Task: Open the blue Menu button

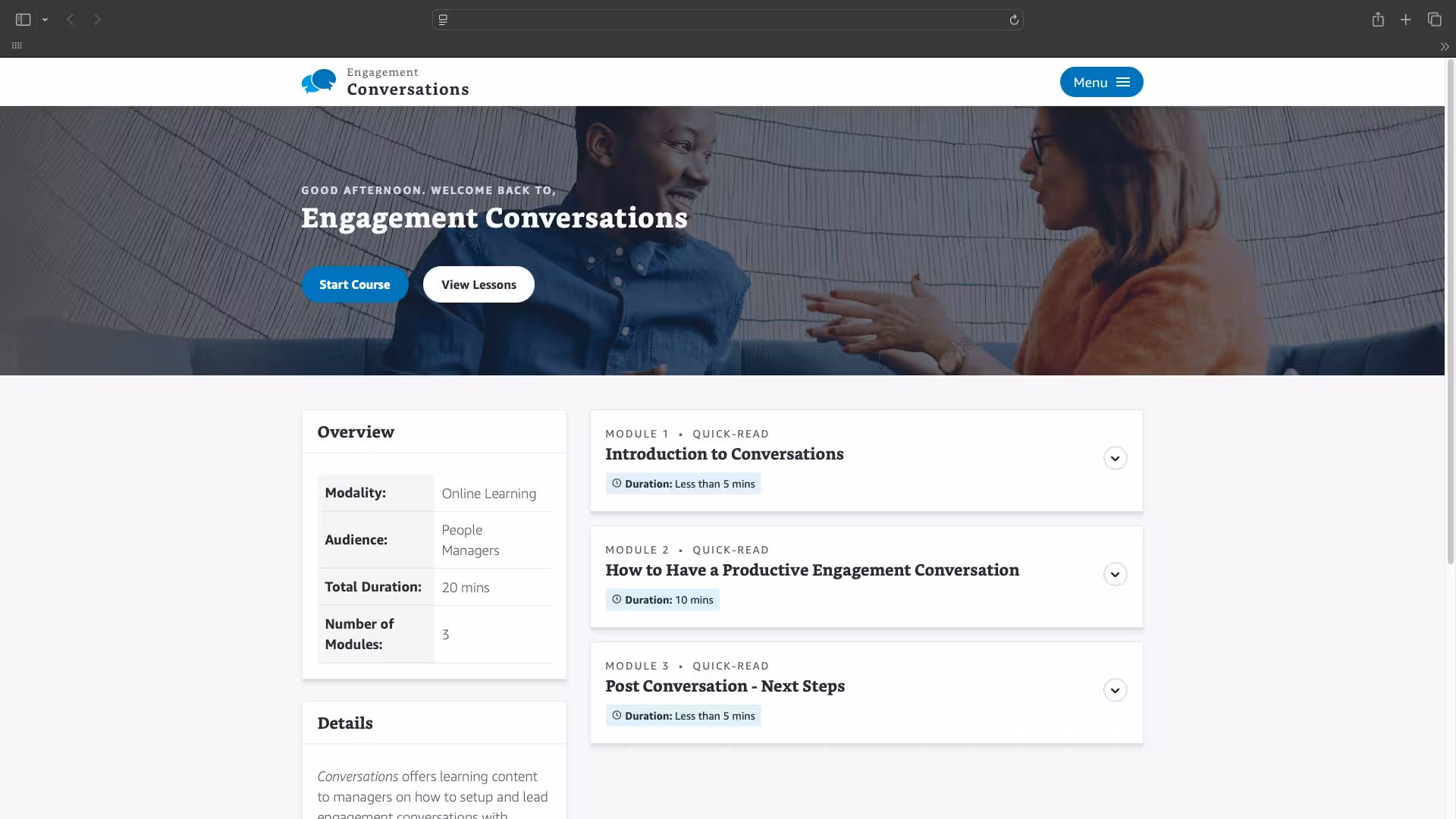Action: click(1101, 82)
